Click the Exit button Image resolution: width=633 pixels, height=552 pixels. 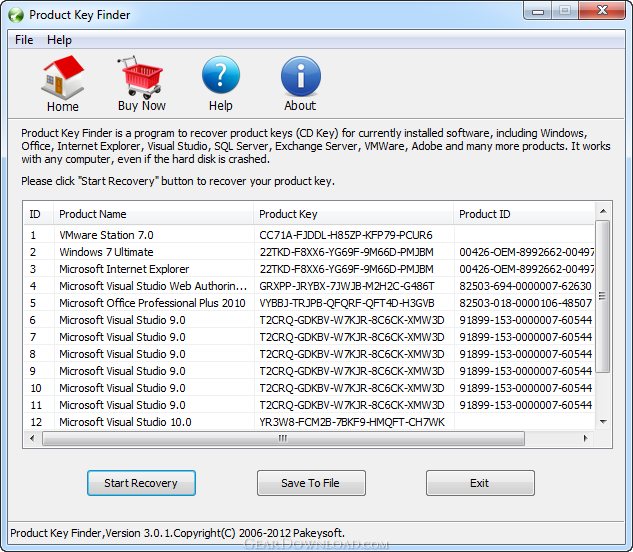click(x=480, y=483)
